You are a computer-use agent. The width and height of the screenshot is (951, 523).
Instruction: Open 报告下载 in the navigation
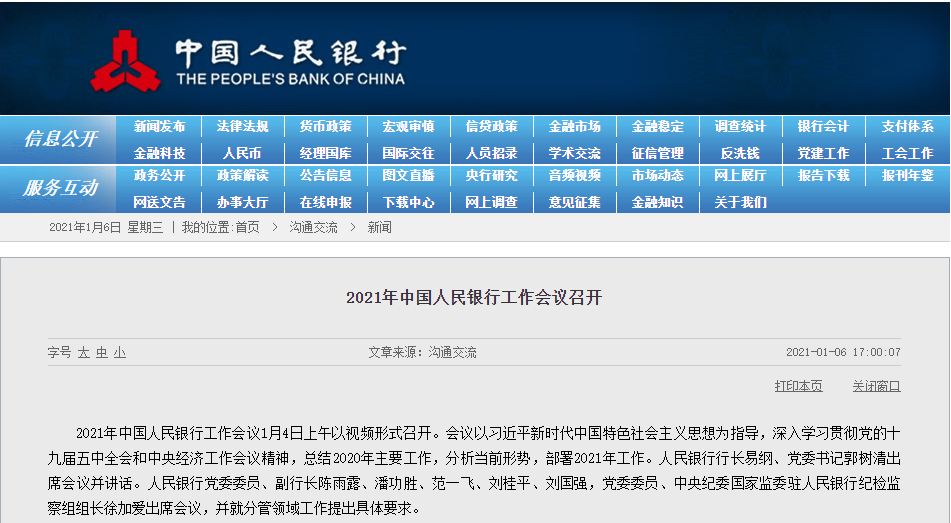[823, 176]
